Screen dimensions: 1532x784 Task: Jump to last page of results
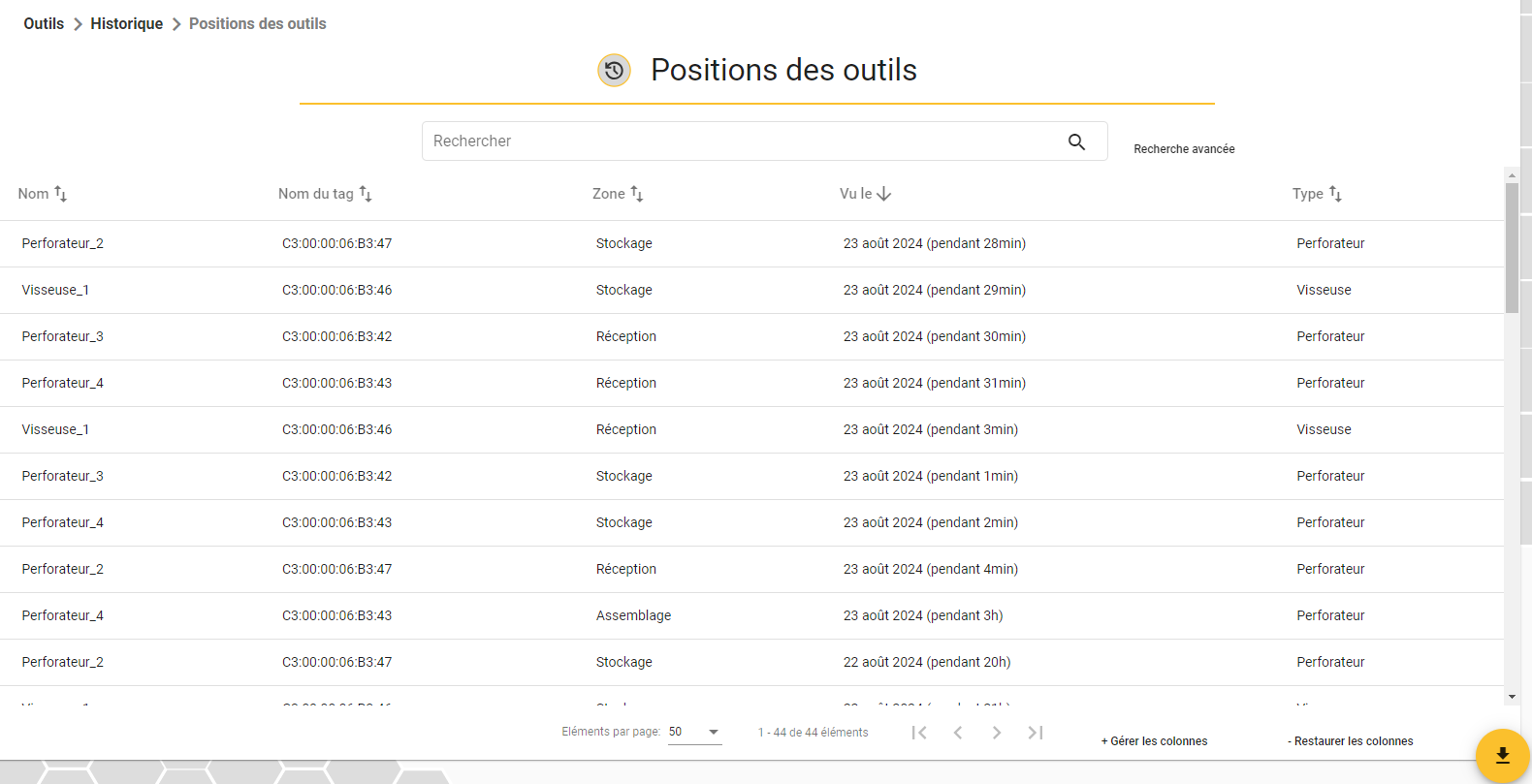(x=1036, y=733)
